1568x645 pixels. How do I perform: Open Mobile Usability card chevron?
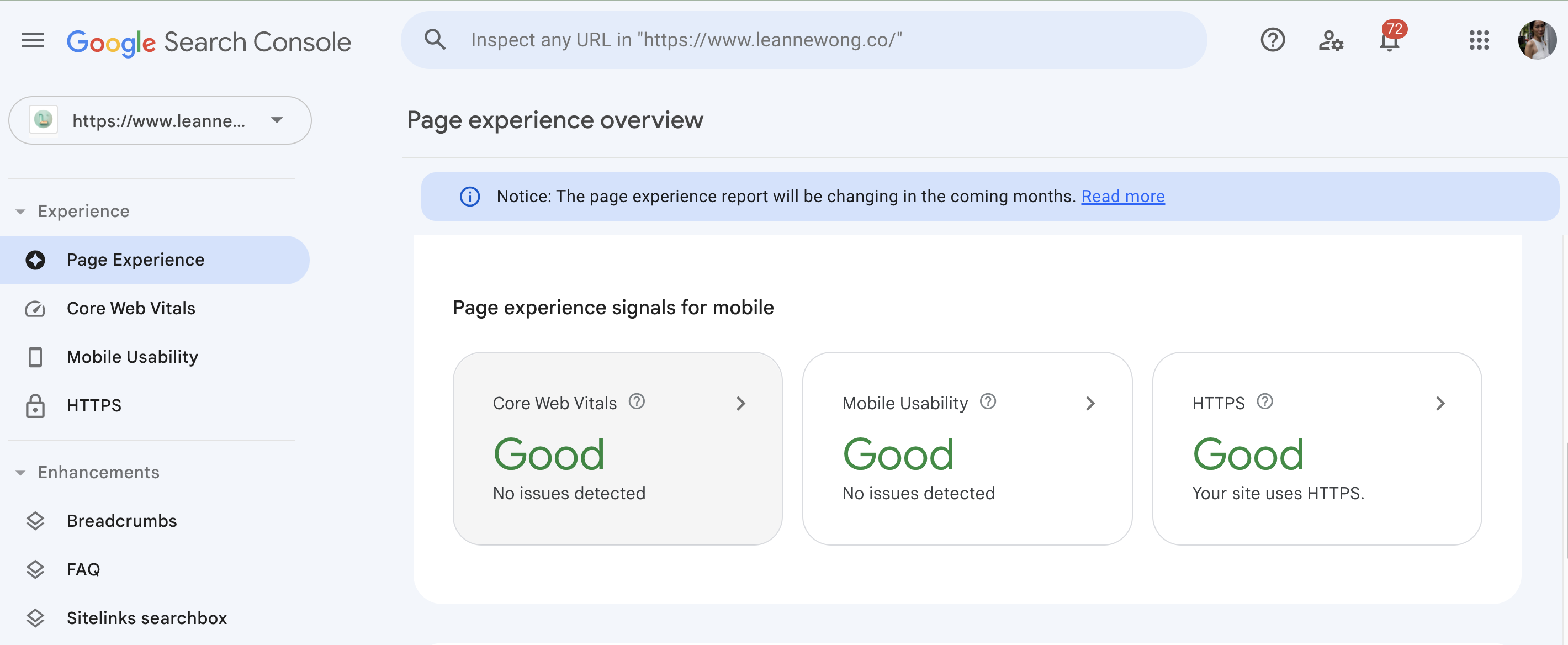(x=1090, y=404)
